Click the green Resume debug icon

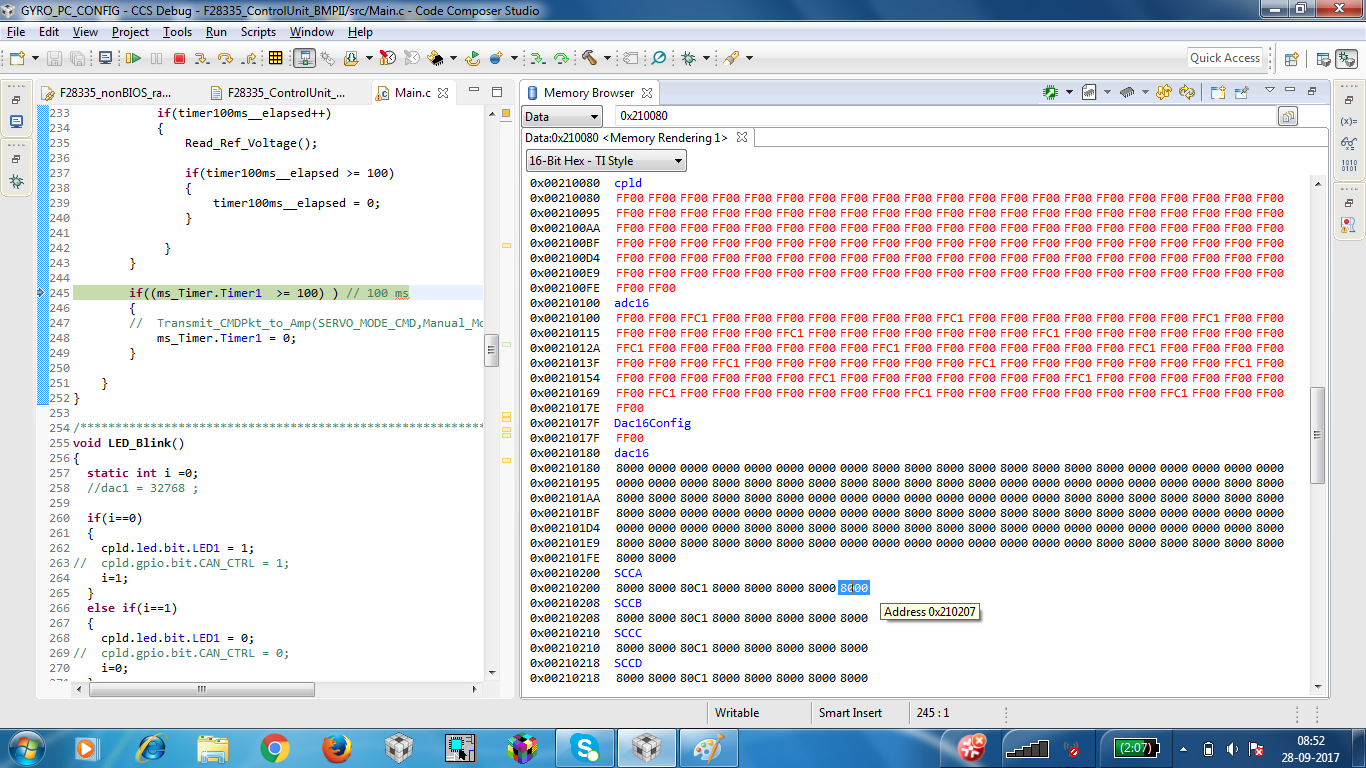pyautogui.click(x=133, y=59)
